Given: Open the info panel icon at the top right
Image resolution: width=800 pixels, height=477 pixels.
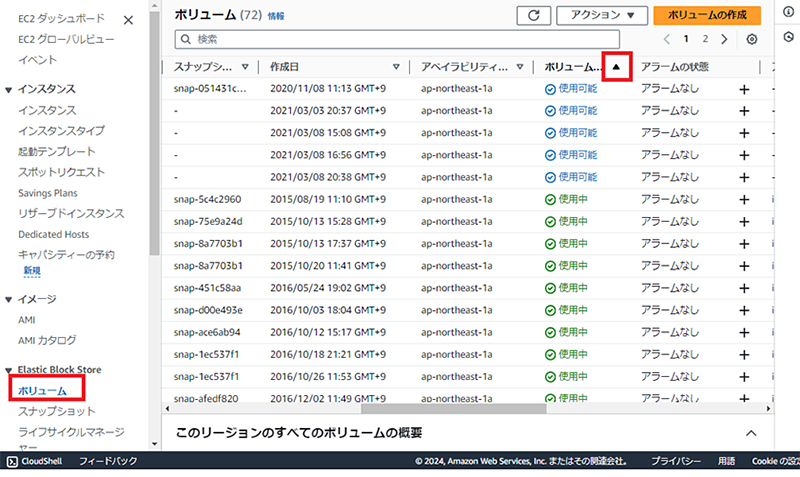Looking at the screenshot, I should pos(788,12).
